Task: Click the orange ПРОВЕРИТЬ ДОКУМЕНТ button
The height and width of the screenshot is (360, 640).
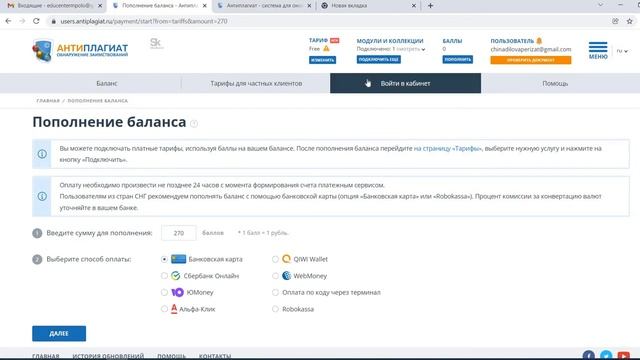Action: tap(531, 60)
